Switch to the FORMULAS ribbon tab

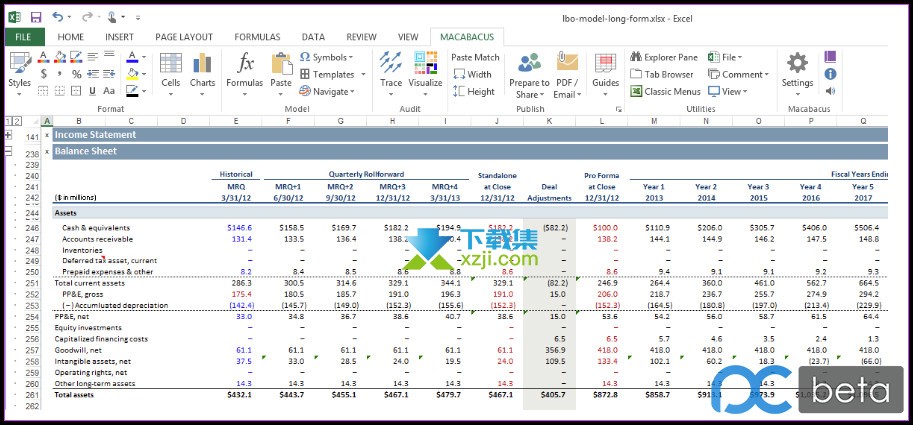[x=257, y=37]
